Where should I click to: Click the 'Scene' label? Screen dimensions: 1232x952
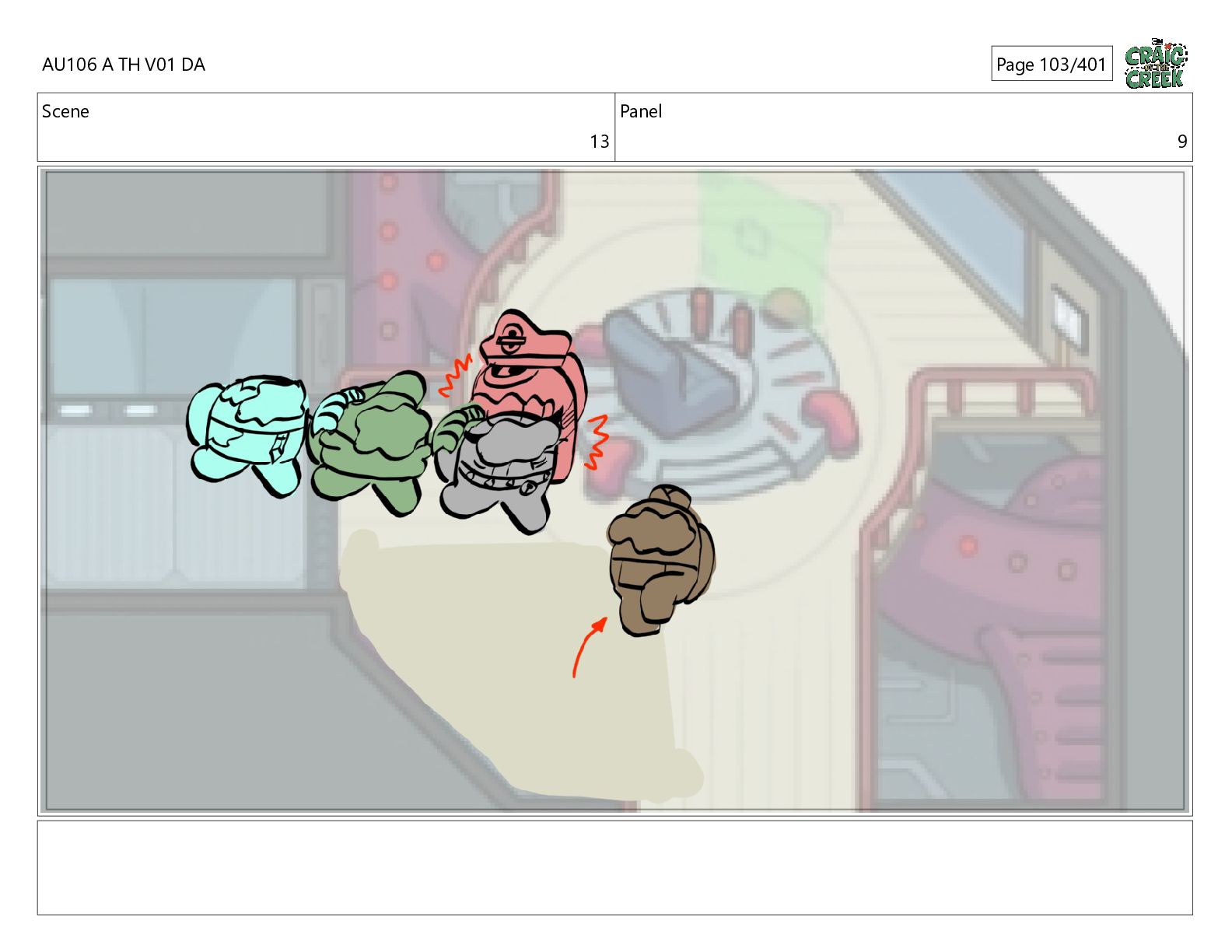tap(65, 111)
